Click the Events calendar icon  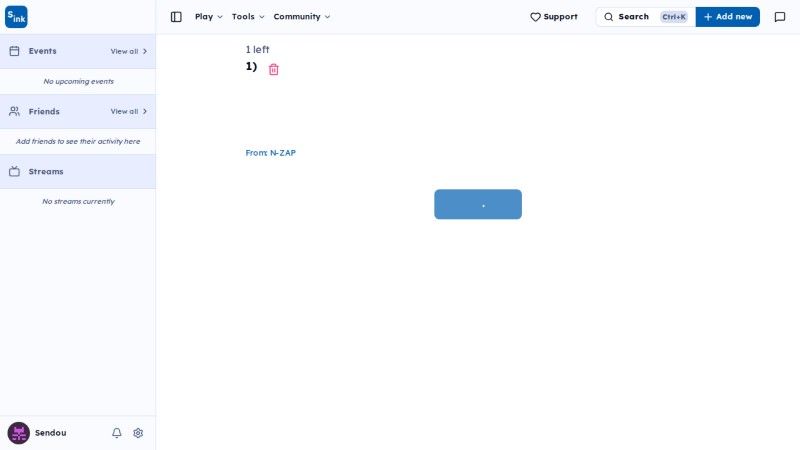14,51
